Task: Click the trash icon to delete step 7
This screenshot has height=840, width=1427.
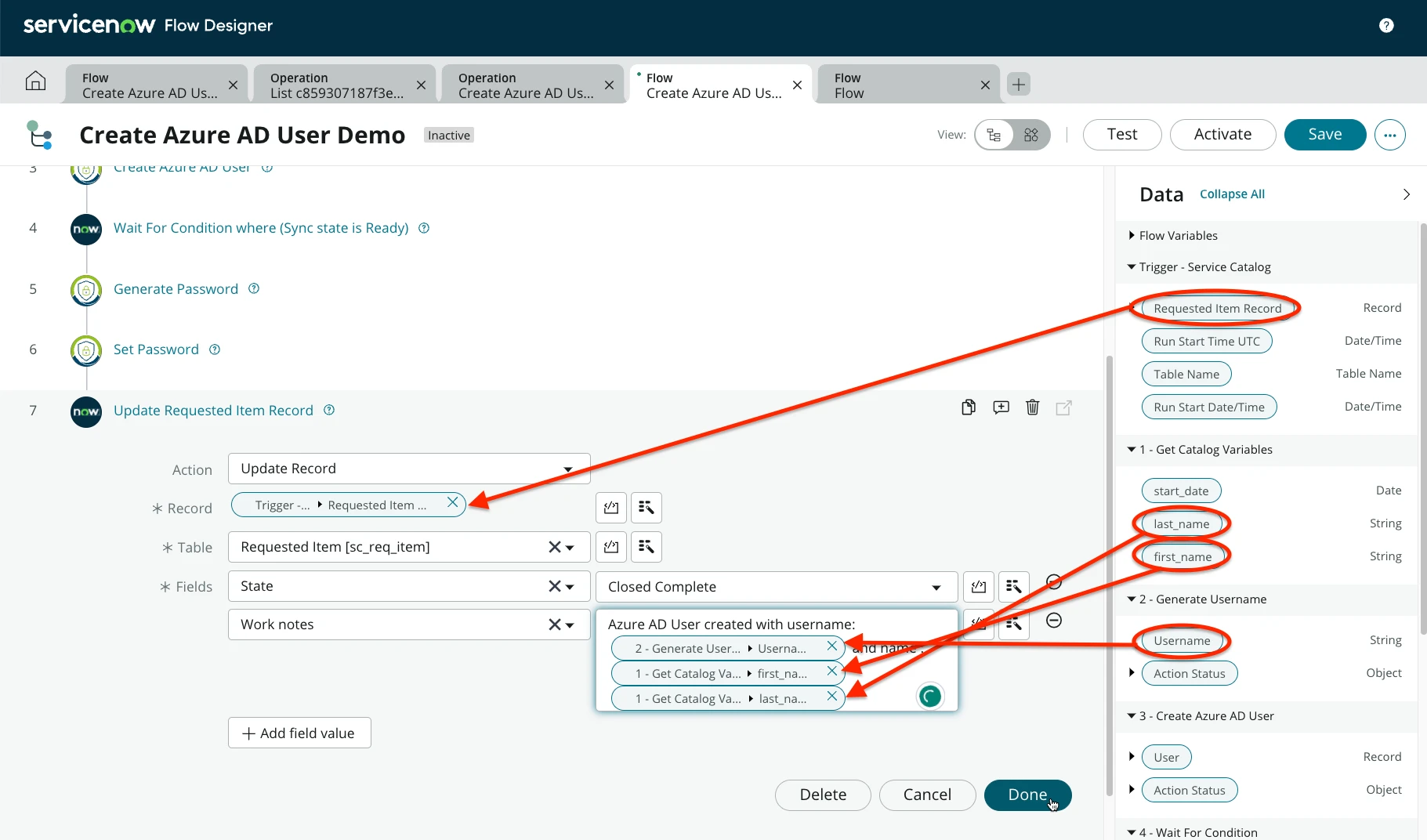Action: click(1032, 407)
